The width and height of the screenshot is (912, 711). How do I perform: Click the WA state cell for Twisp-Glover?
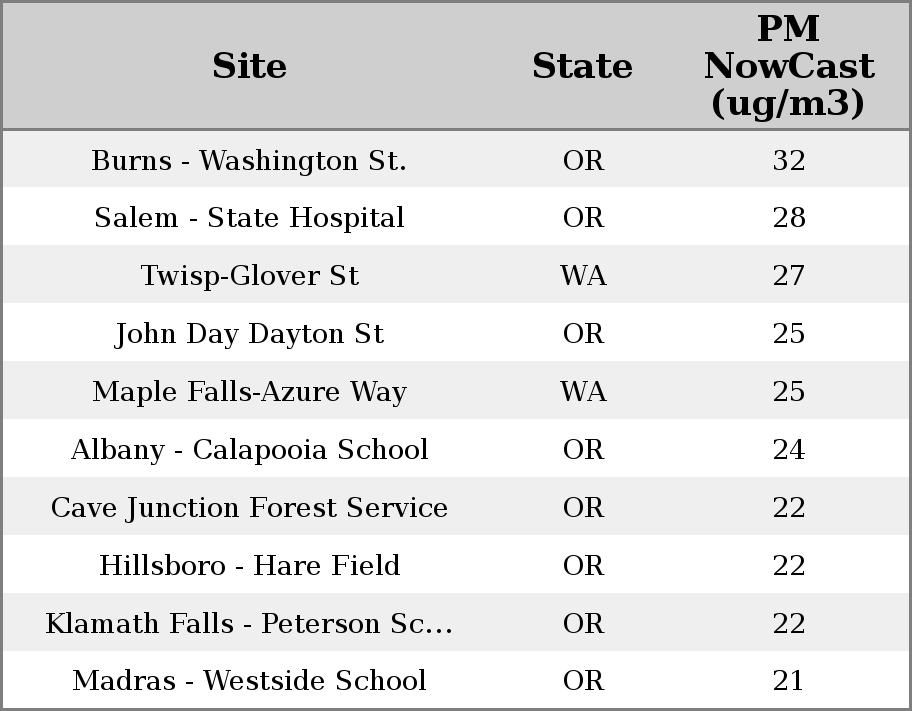[583, 276]
